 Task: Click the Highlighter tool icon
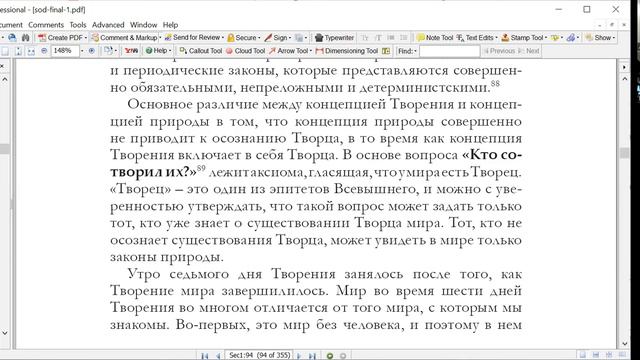coord(554,38)
